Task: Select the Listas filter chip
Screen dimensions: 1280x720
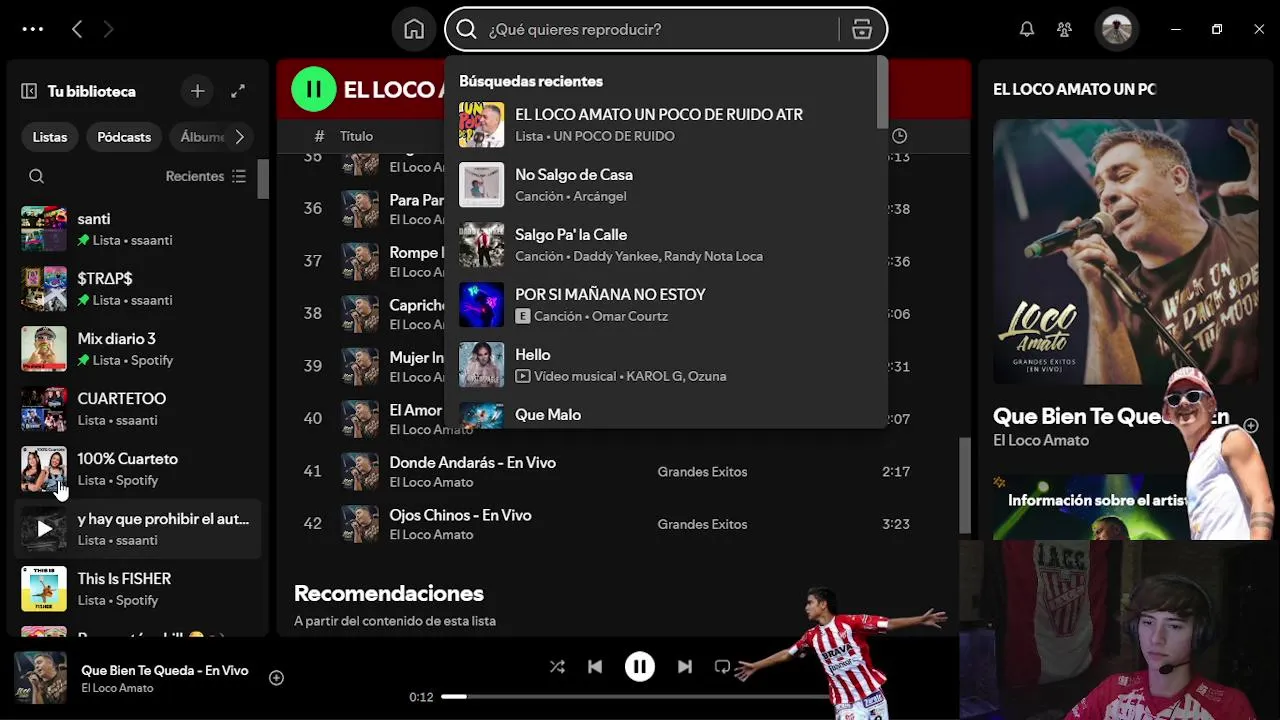Action: 50,137
